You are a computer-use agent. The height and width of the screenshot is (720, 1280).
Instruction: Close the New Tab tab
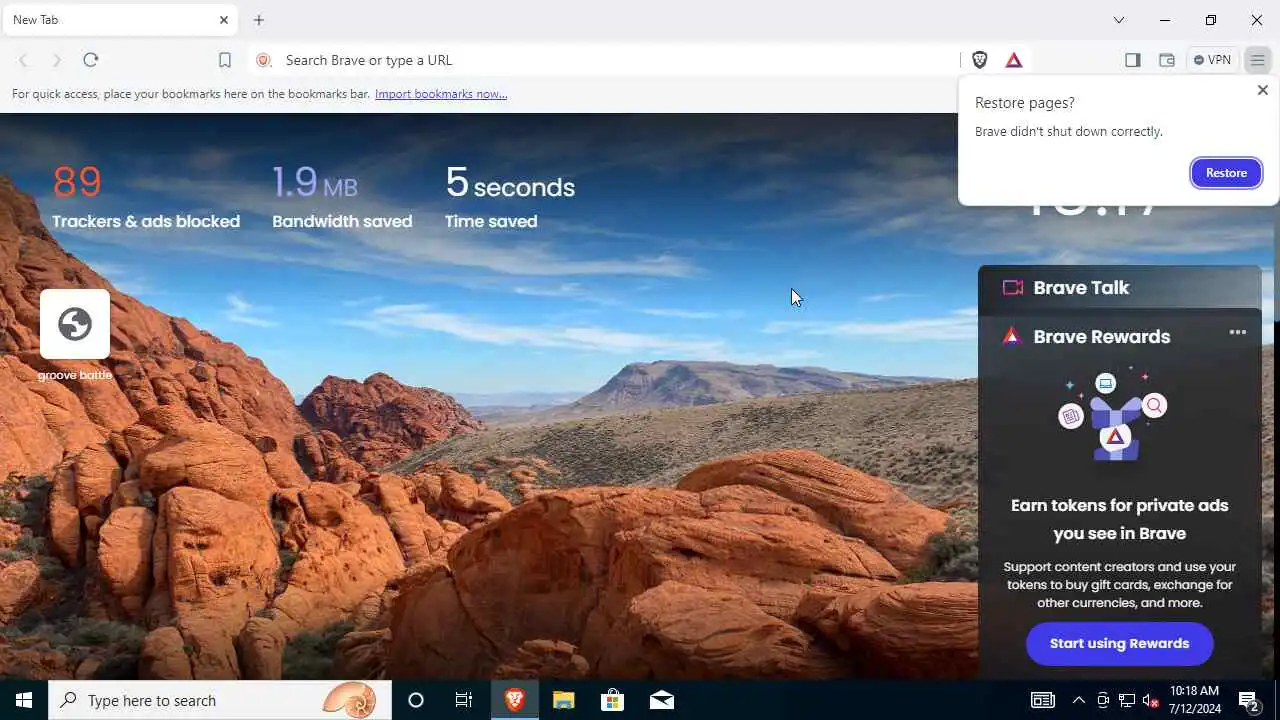tap(224, 20)
